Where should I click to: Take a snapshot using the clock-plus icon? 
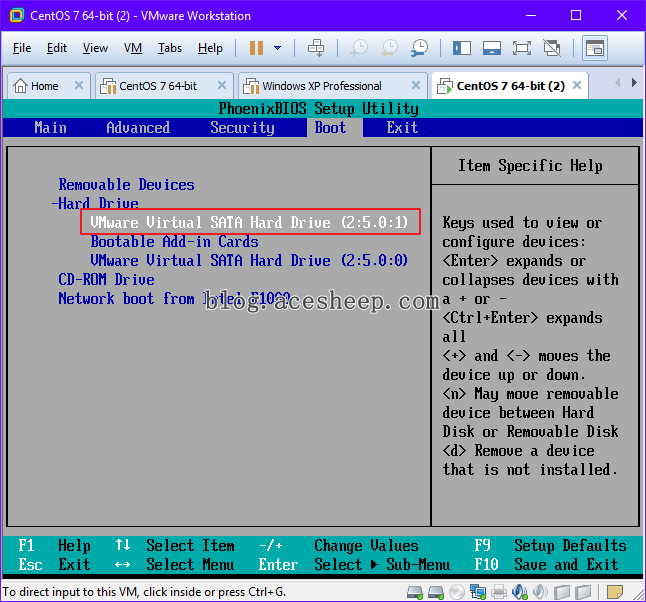tap(359, 48)
